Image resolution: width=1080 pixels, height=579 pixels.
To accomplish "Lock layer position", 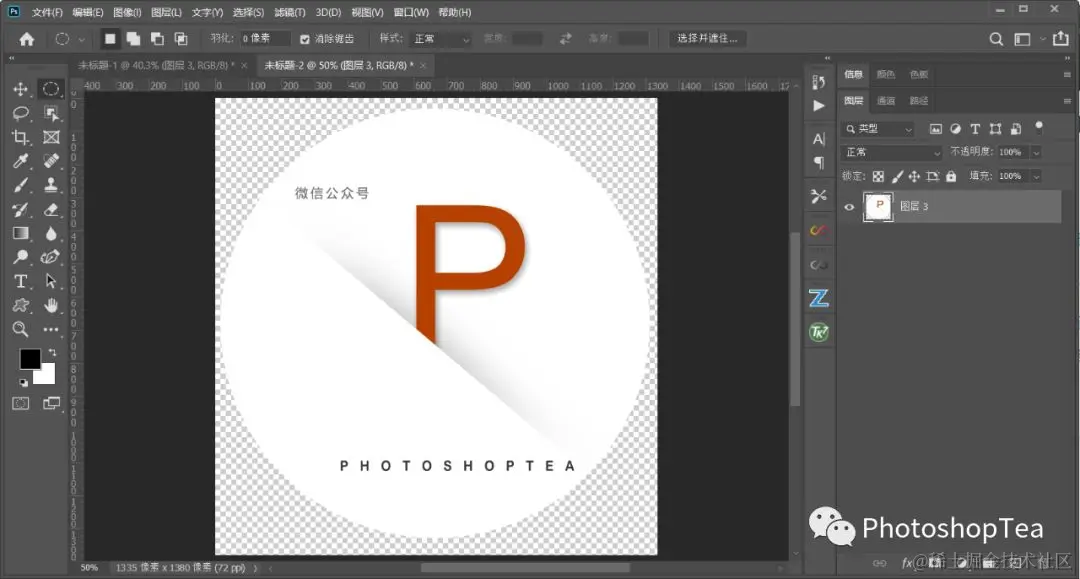I will [x=914, y=176].
